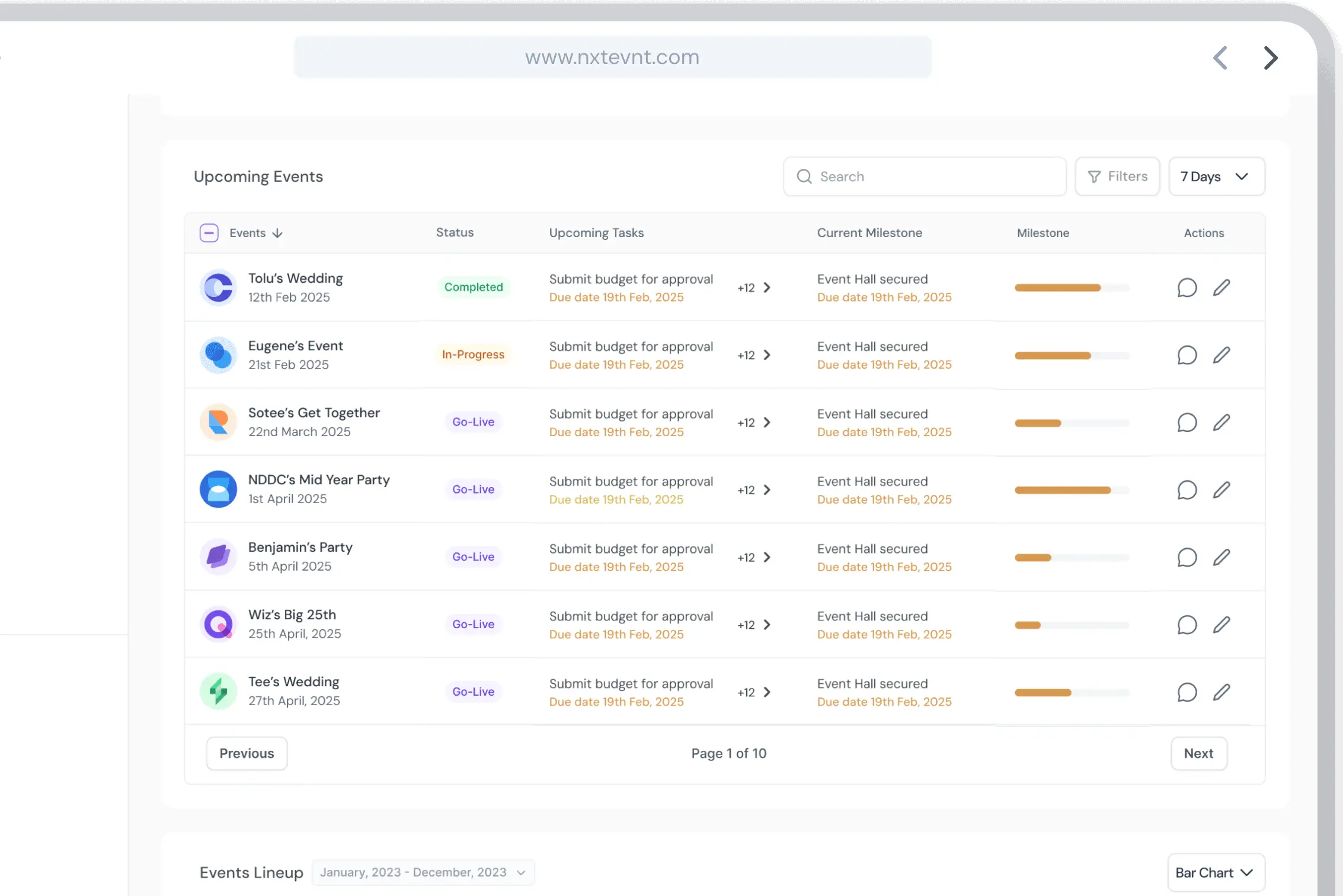Click NDDC's Mid Year Party avatar

pyautogui.click(x=218, y=489)
